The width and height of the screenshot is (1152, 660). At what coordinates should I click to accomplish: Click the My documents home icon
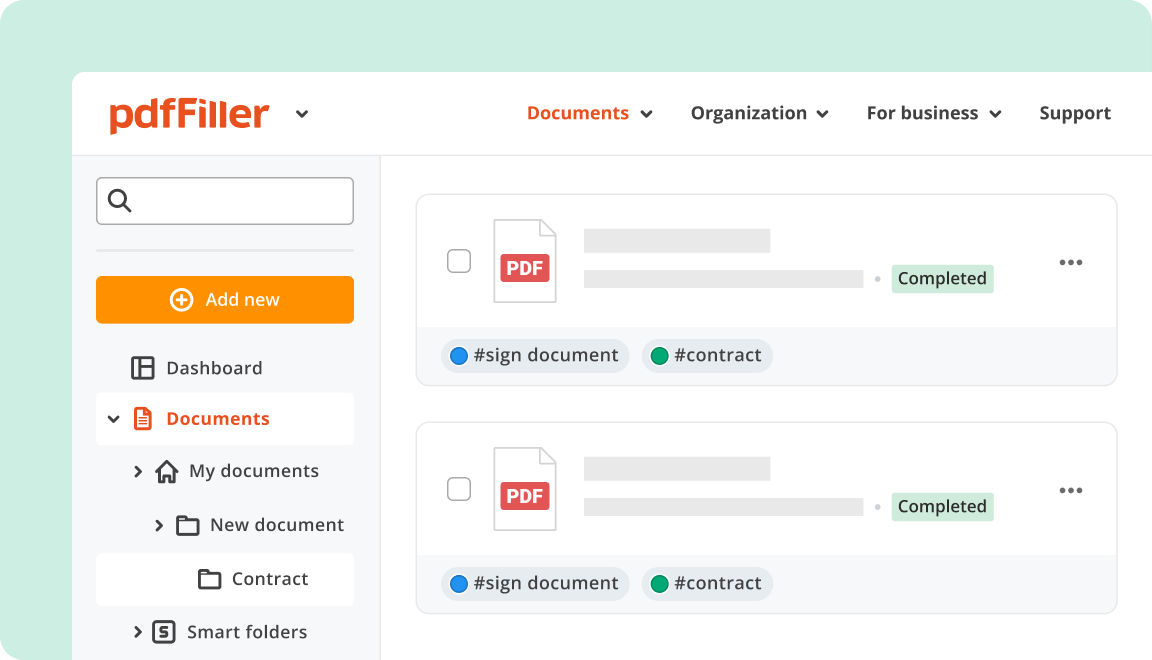coord(168,470)
